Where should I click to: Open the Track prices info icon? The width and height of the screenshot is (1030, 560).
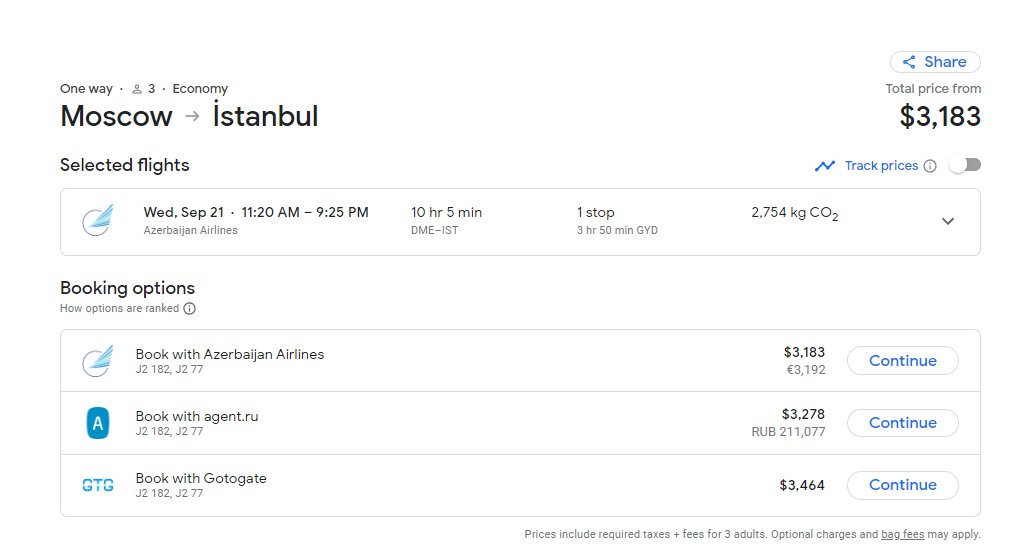[x=930, y=166]
